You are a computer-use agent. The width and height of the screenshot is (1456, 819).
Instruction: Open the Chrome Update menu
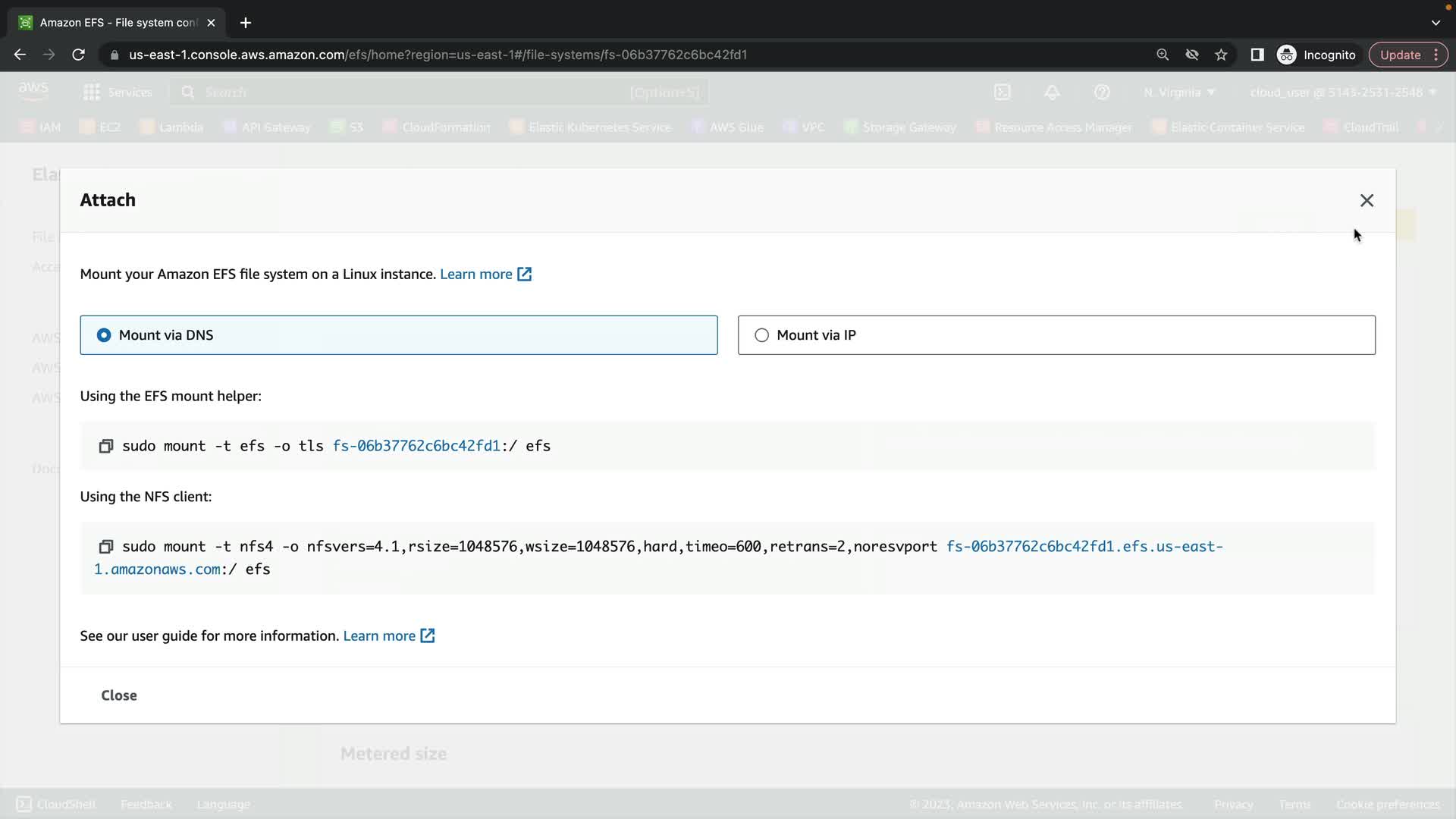tap(1408, 55)
